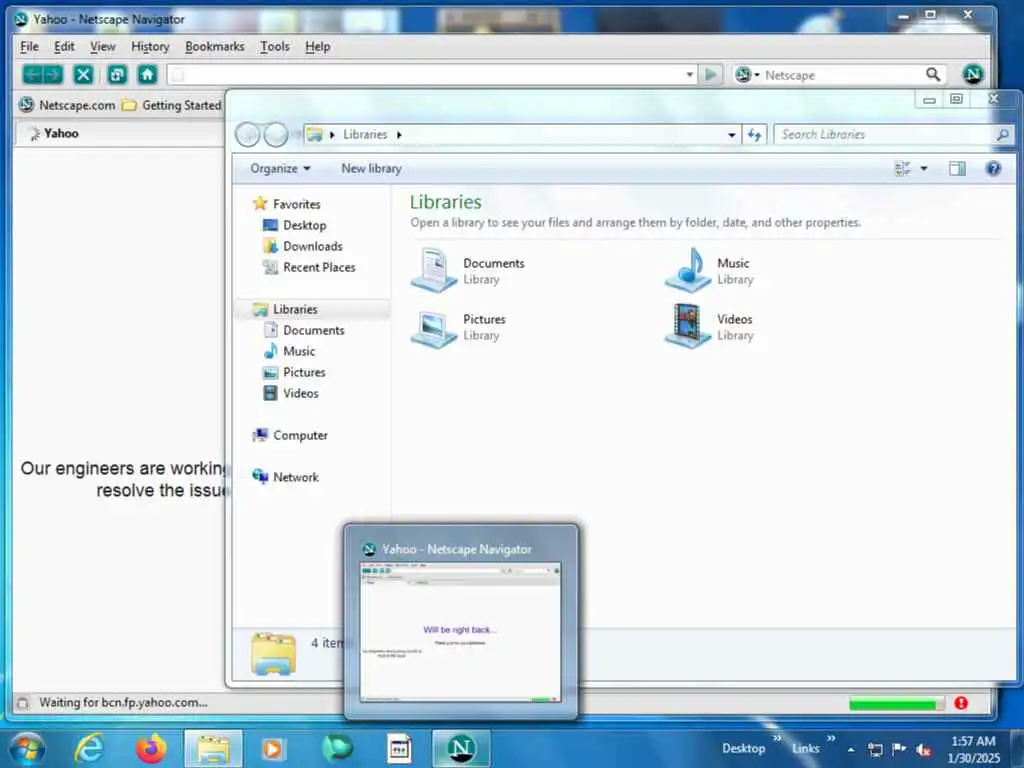Open File menu in Netscape

click(29, 46)
